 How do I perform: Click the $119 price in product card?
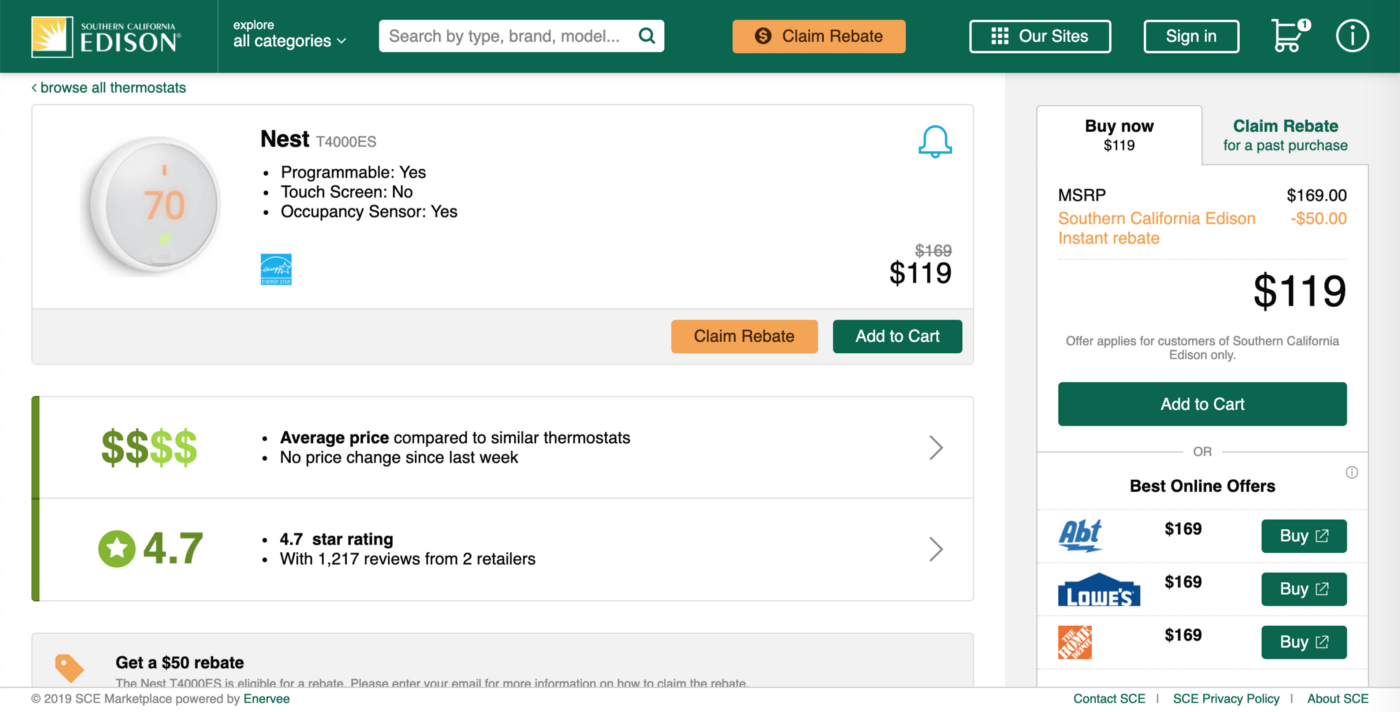click(920, 272)
